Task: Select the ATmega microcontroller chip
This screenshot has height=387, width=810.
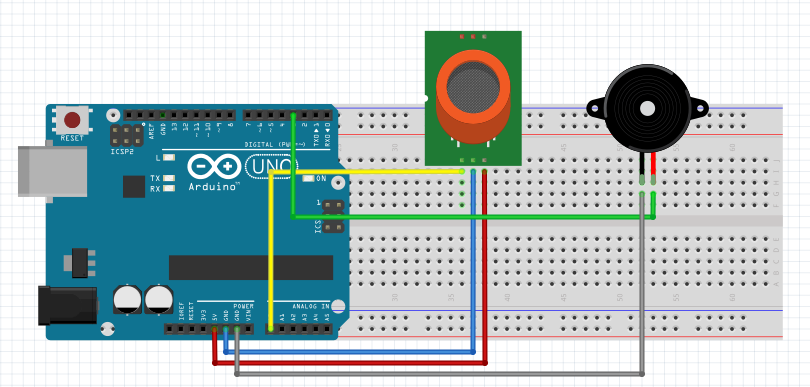Action: (251, 267)
